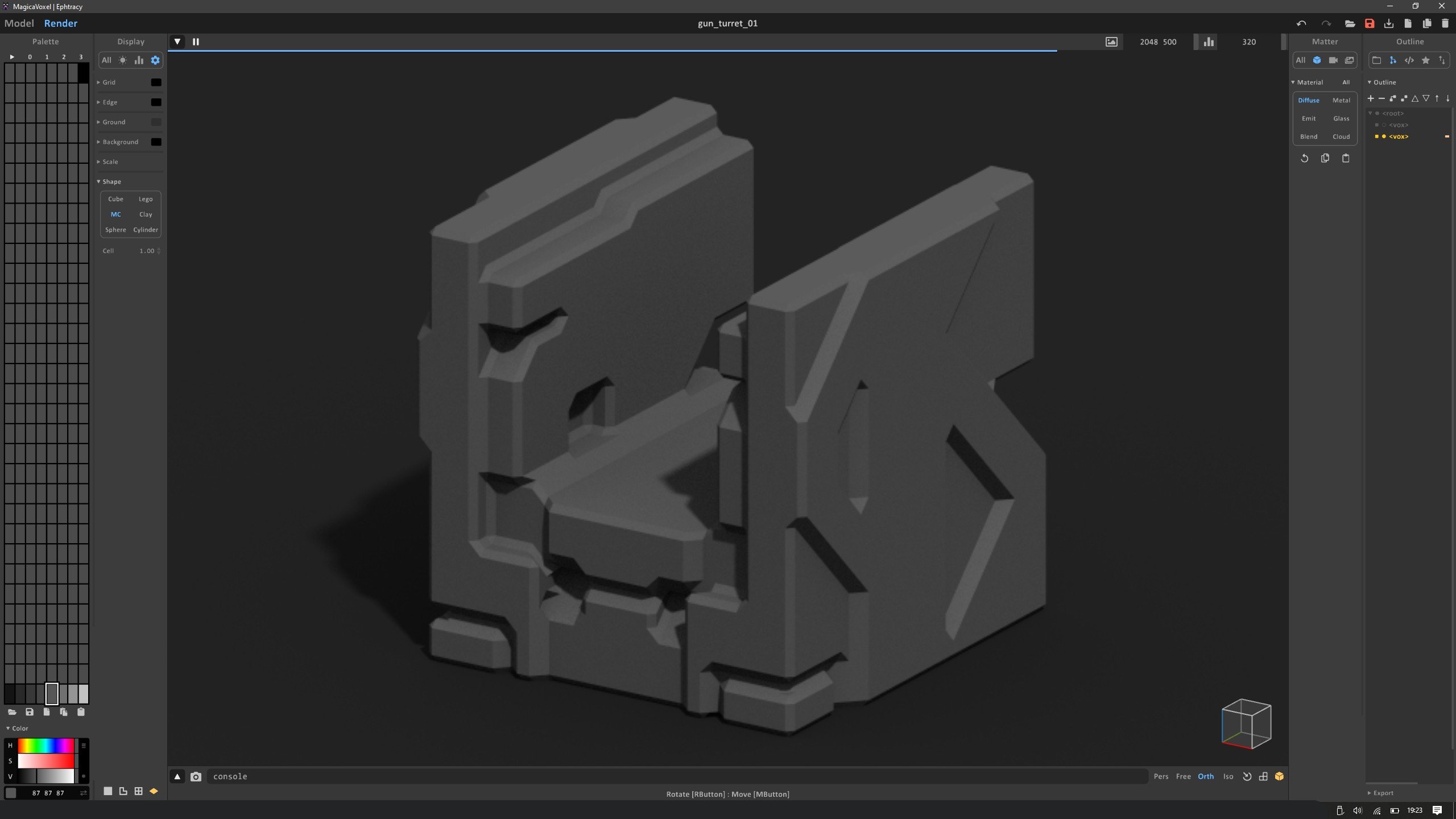This screenshot has width=1456, height=819.
Task: Adjust the hue slider in Color panel
Action: 46,745
